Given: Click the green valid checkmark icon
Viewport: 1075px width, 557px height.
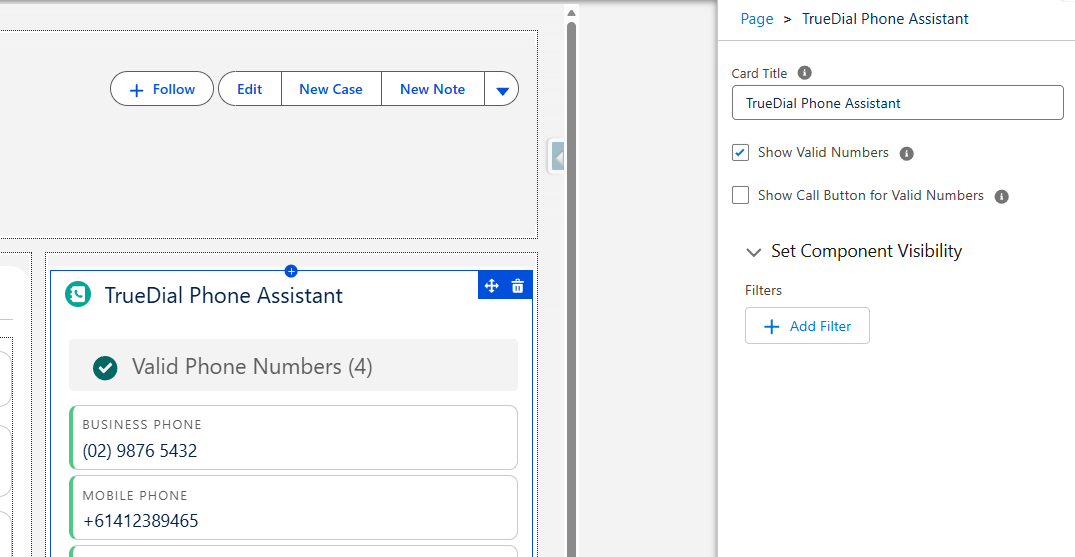Looking at the screenshot, I should pyautogui.click(x=105, y=368).
